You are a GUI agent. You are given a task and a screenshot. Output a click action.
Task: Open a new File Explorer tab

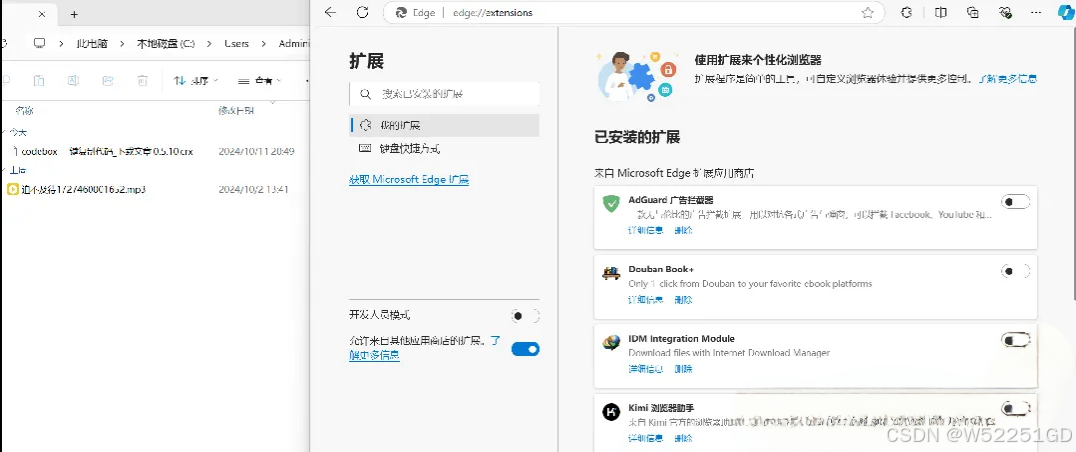pos(74,14)
